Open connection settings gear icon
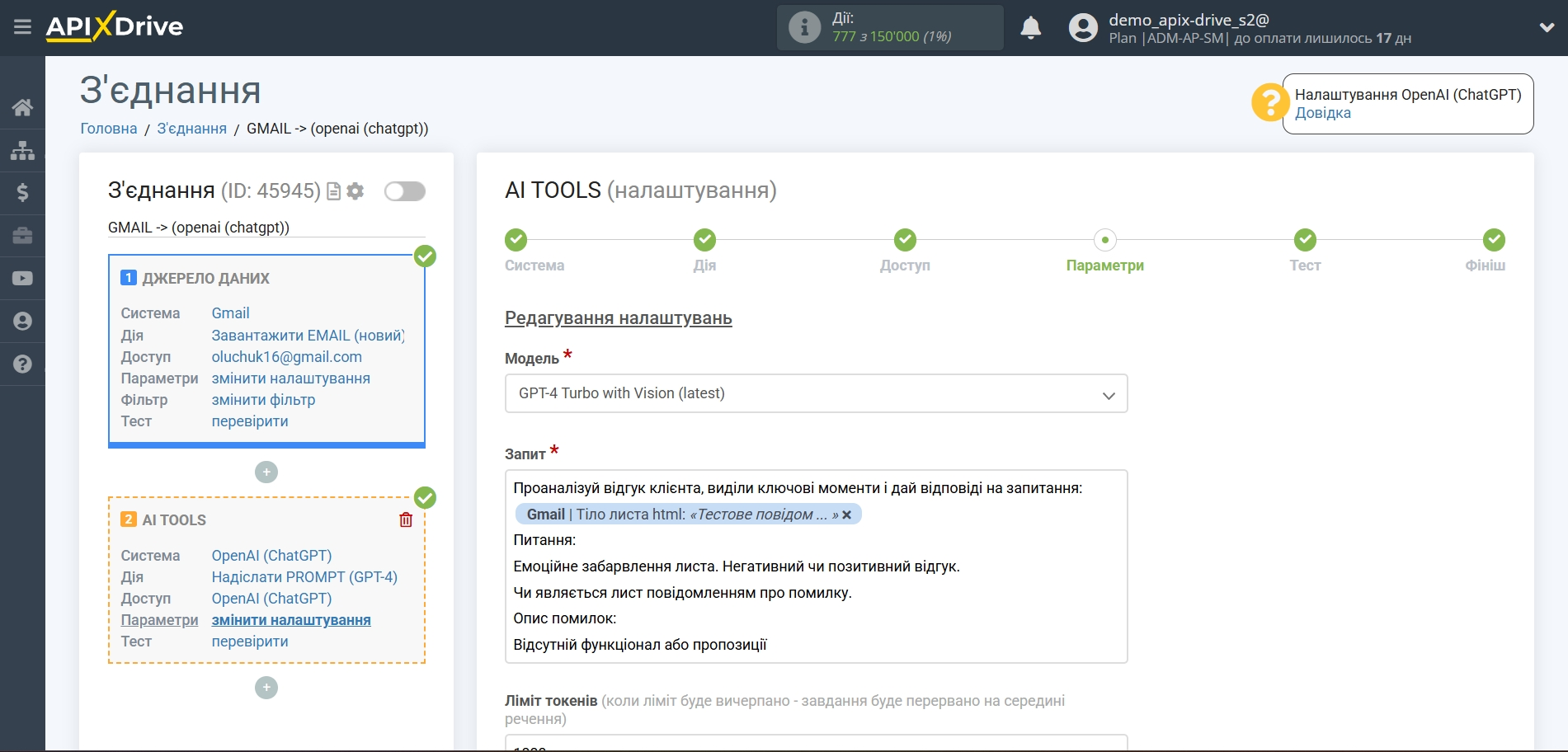Screen dimensions: 1568x752 (x=356, y=191)
